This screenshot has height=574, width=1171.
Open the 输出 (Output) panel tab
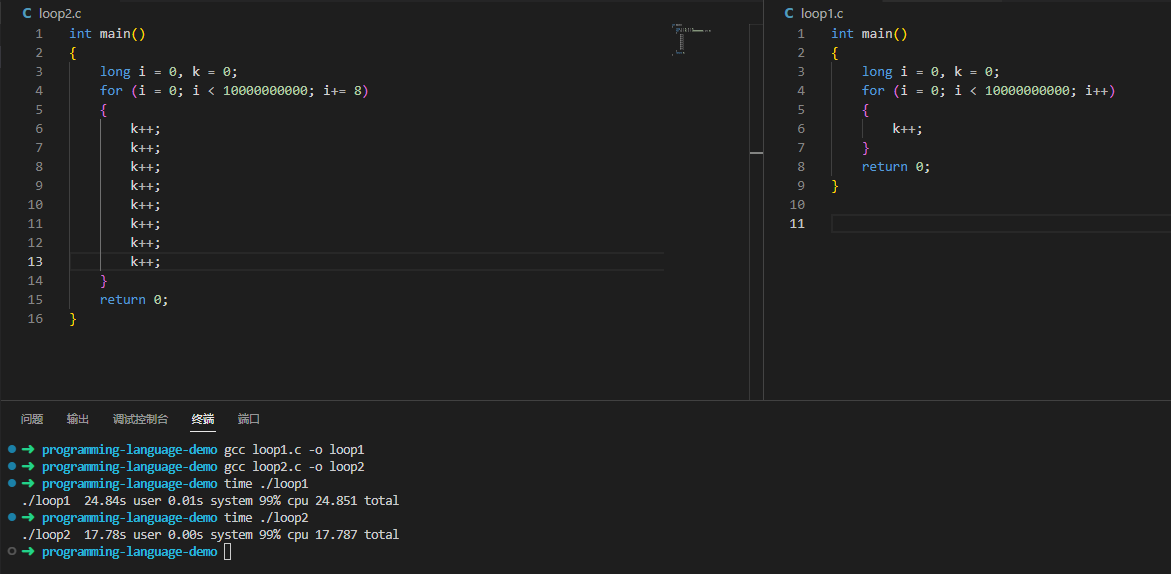(78, 419)
